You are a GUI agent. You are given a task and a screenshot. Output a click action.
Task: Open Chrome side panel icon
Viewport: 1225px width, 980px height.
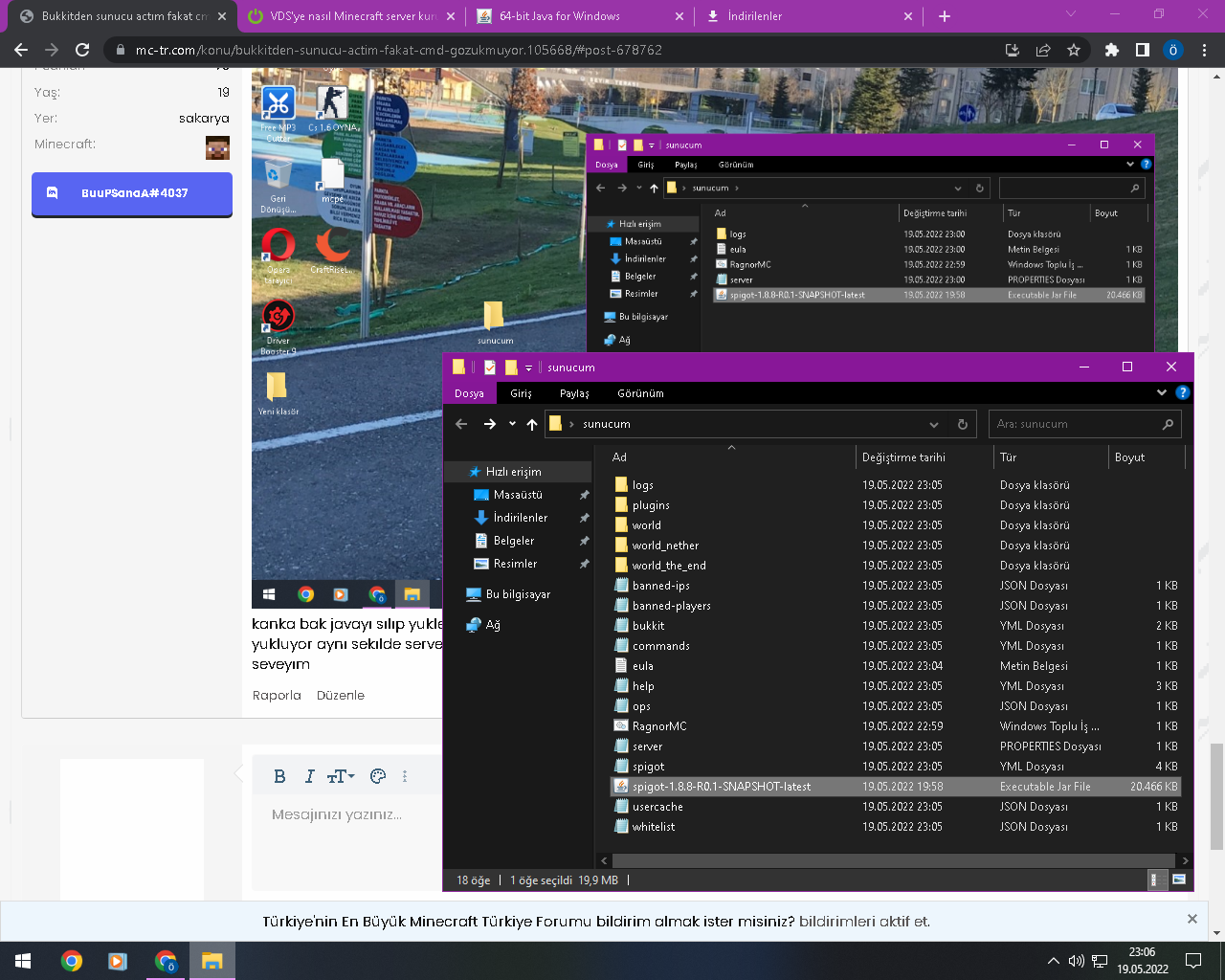pos(1143,50)
